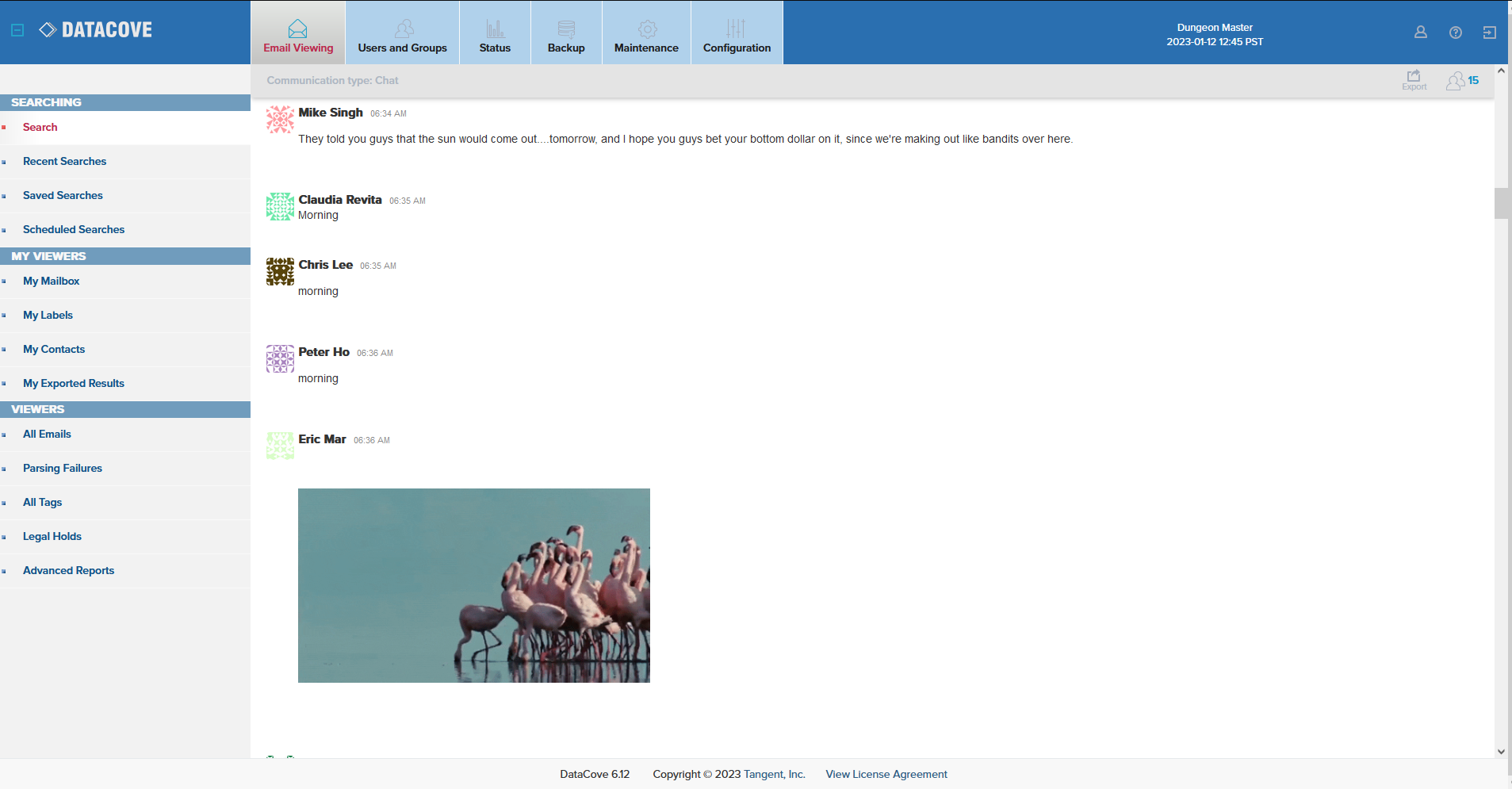Show the 15 chat participants

1462,81
